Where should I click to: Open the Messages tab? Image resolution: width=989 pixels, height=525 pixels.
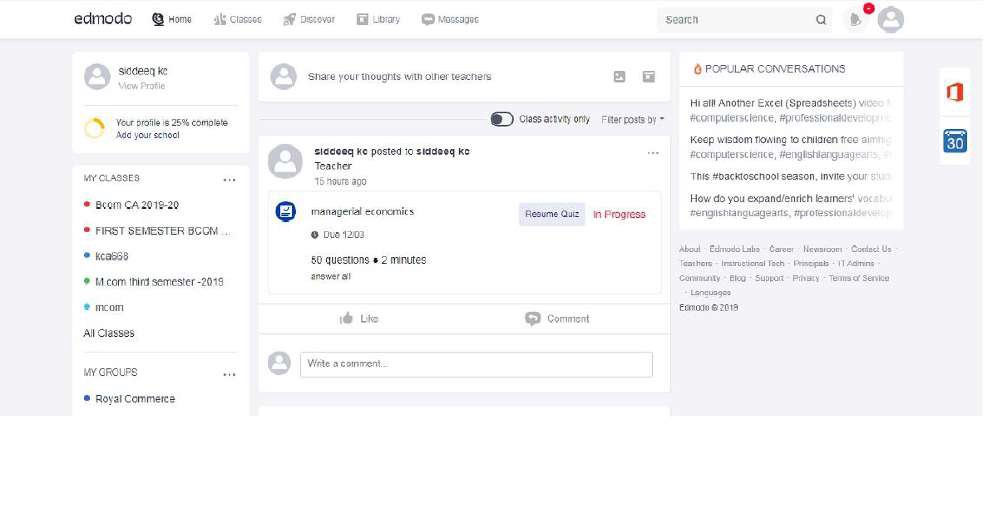click(450, 20)
